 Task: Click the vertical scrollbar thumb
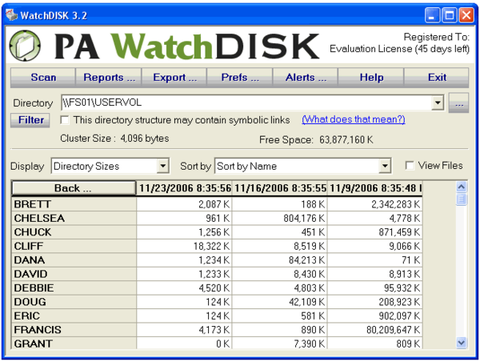click(x=461, y=200)
